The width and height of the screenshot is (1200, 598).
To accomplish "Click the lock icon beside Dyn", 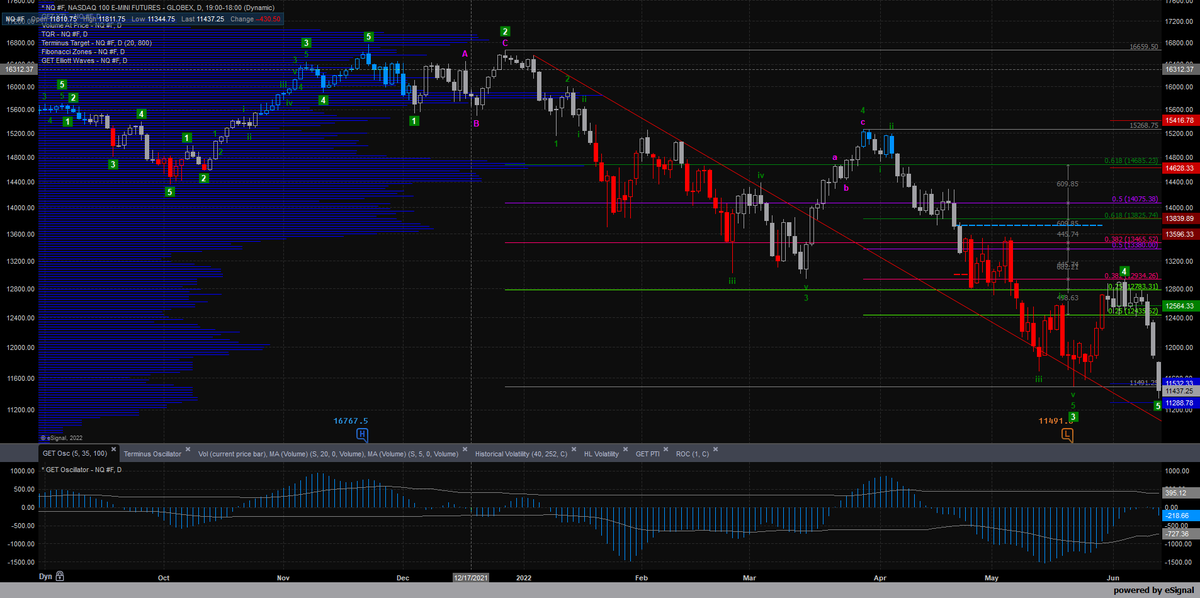I will click(60, 577).
